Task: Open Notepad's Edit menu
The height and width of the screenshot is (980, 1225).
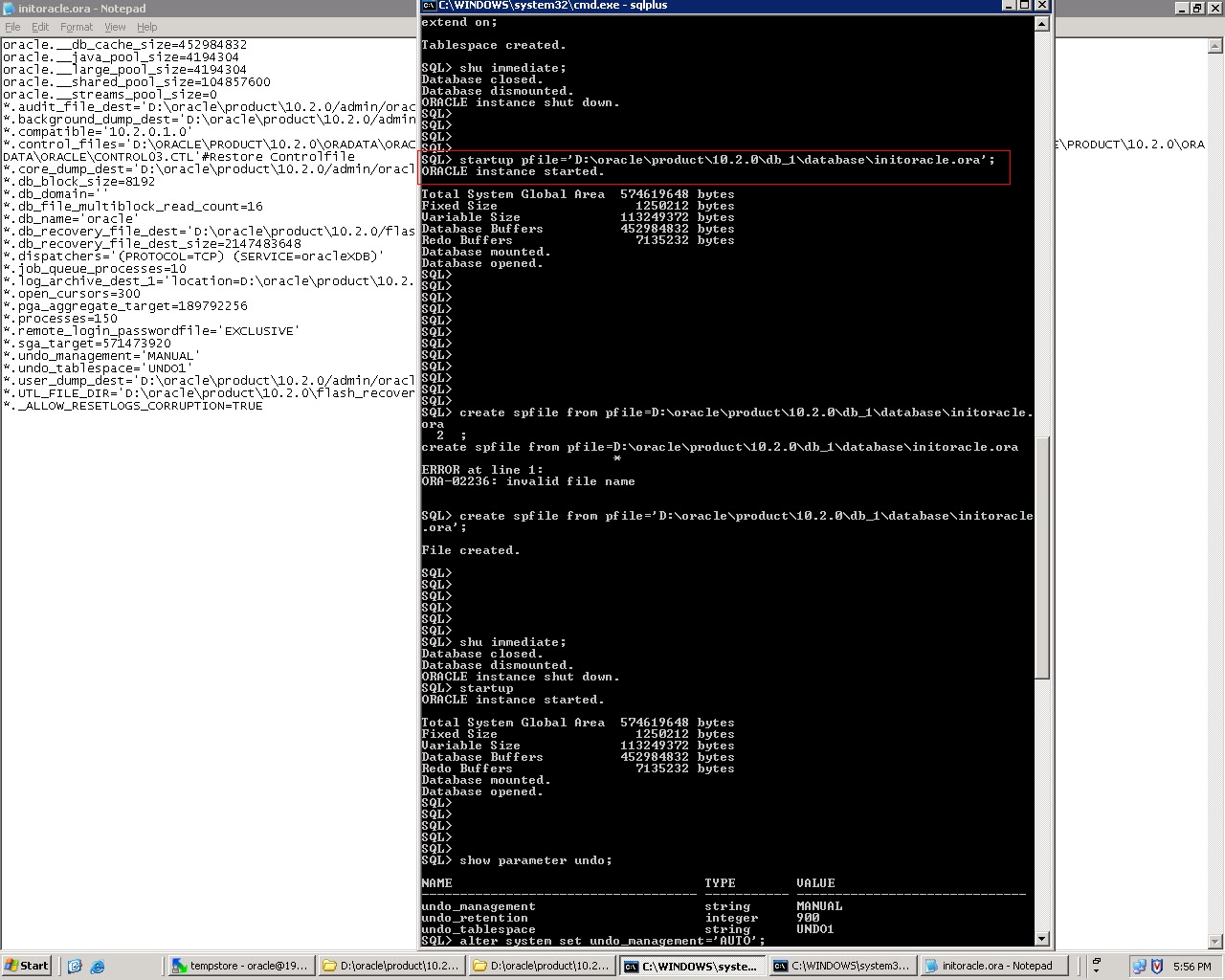Action: click(x=39, y=27)
